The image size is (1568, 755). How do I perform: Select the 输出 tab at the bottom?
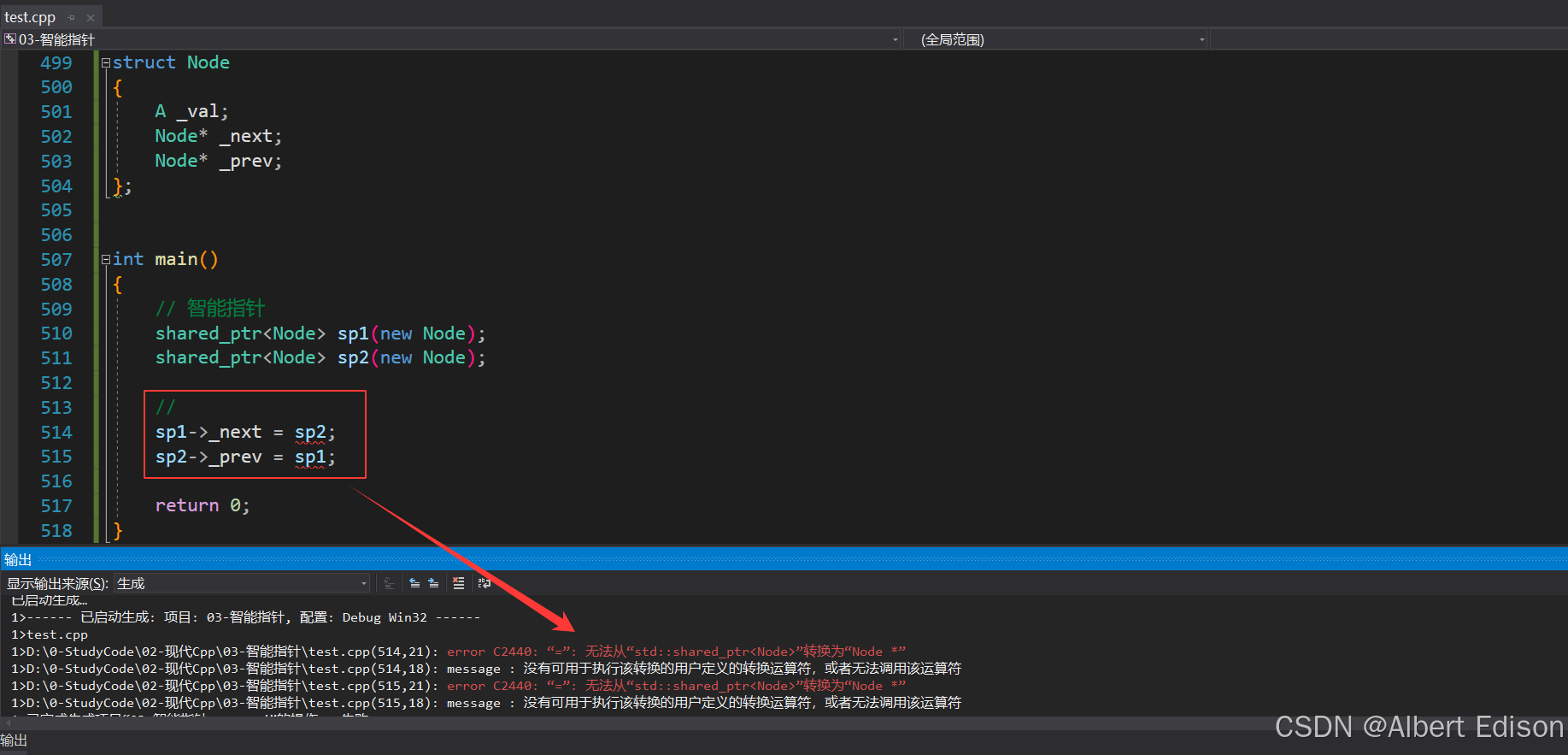coord(14,740)
